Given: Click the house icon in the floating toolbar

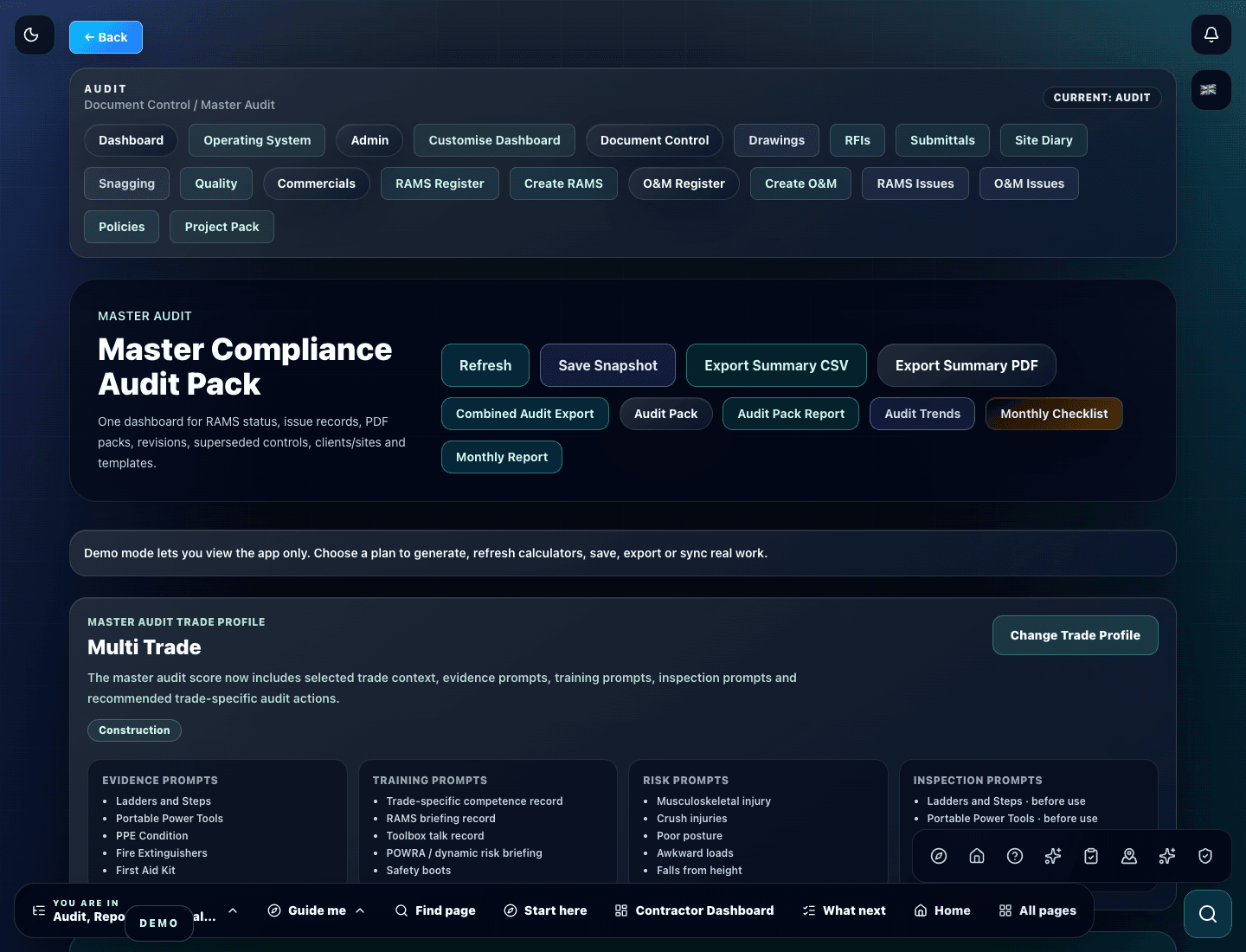Looking at the screenshot, I should 977,856.
